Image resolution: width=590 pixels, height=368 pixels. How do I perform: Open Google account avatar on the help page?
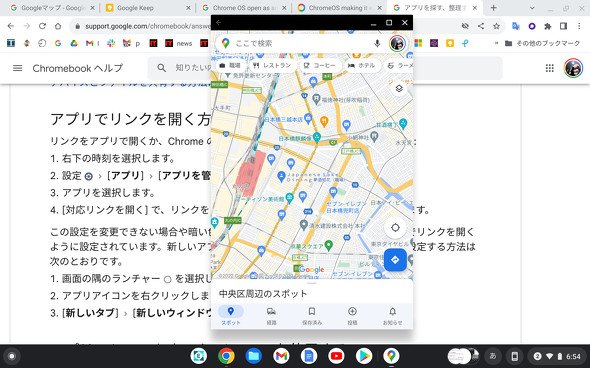pyautogui.click(x=573, y=68)
